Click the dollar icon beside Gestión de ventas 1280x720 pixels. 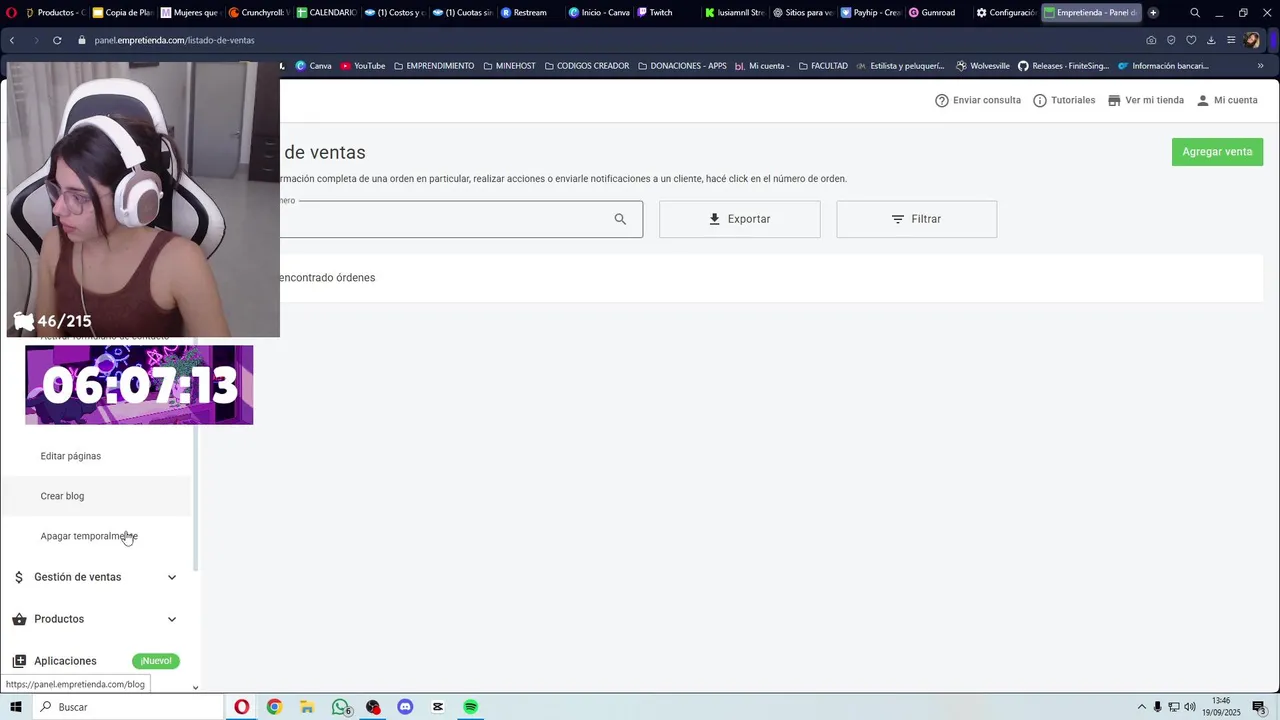[19, 577]
